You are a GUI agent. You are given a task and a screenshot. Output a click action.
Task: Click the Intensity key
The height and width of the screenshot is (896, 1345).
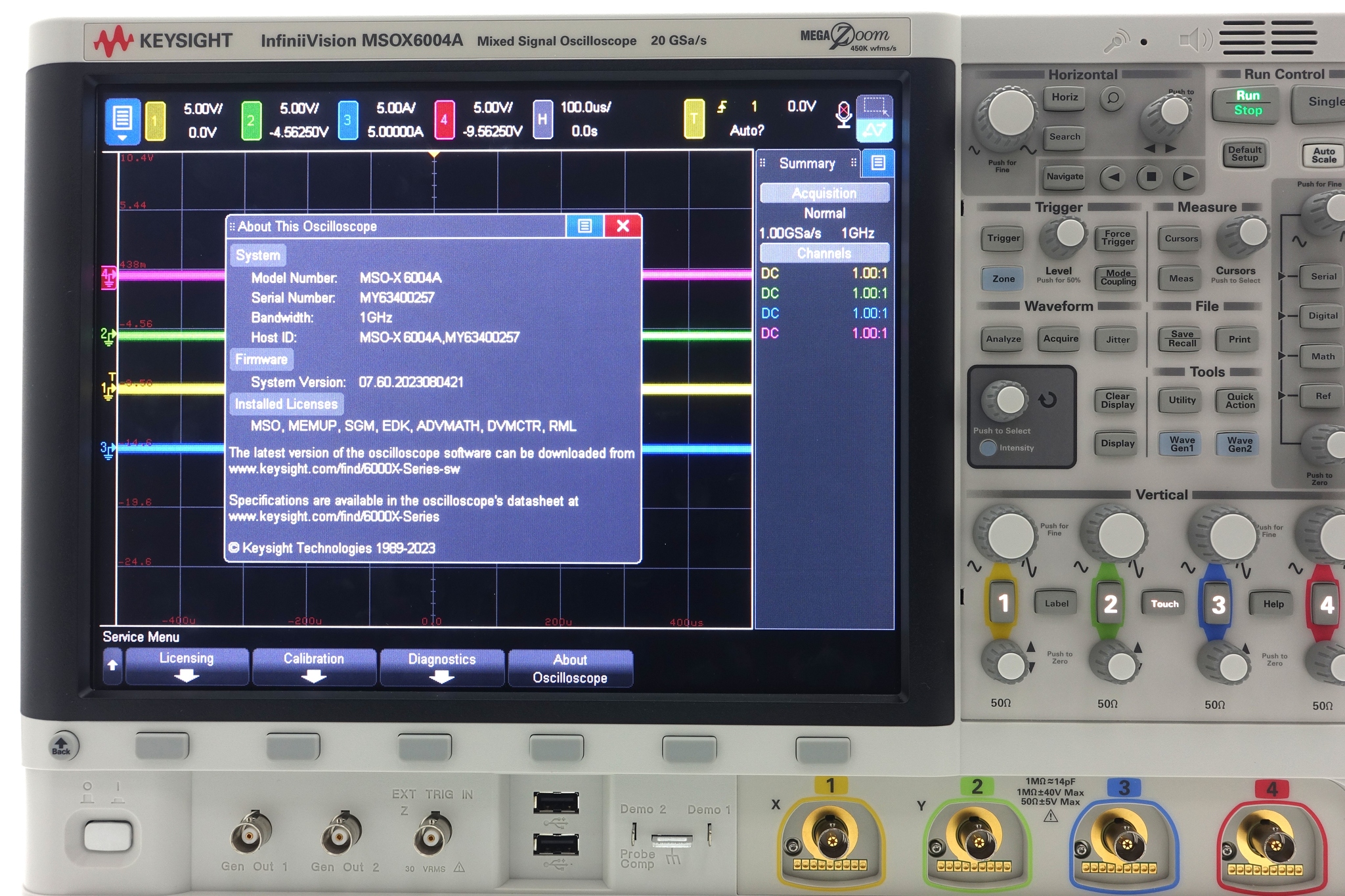[x=988, y=448]
